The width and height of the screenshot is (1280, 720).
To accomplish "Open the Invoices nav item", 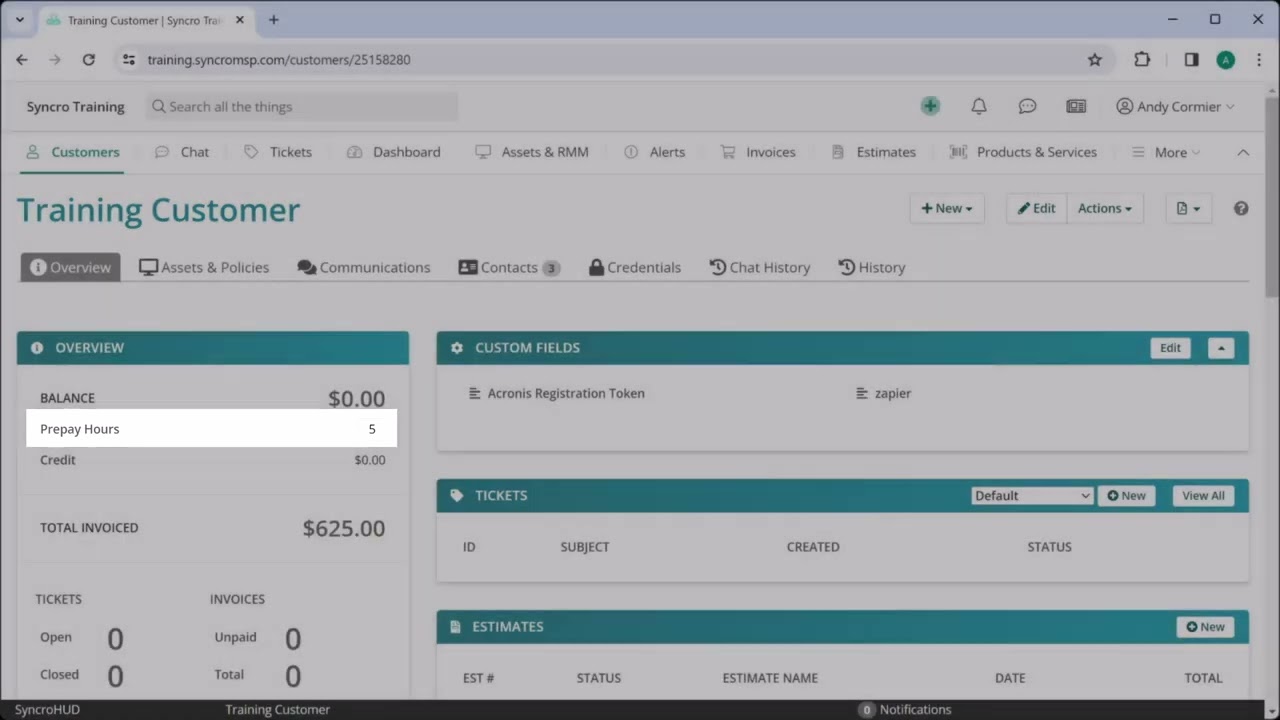I will coord(758,152).
